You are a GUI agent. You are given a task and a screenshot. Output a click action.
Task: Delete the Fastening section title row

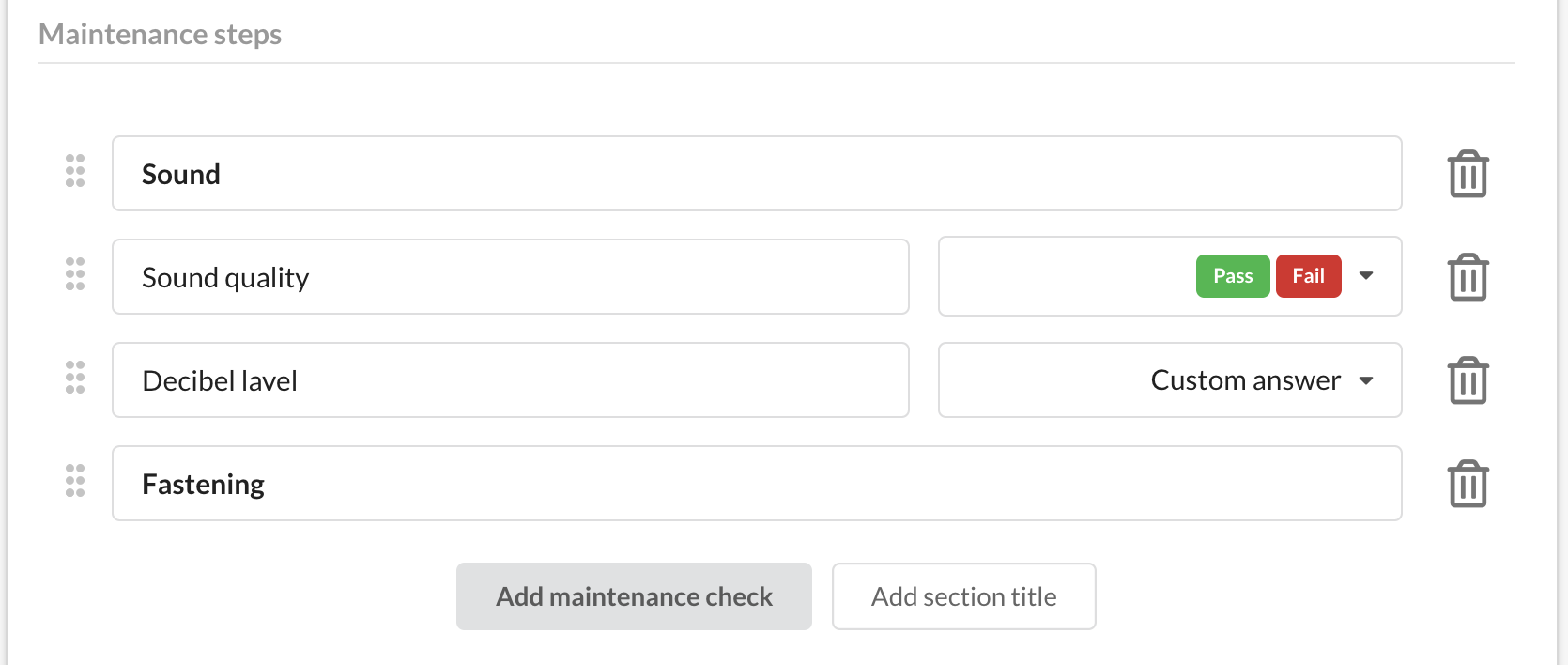click(x=1468, y=484)
